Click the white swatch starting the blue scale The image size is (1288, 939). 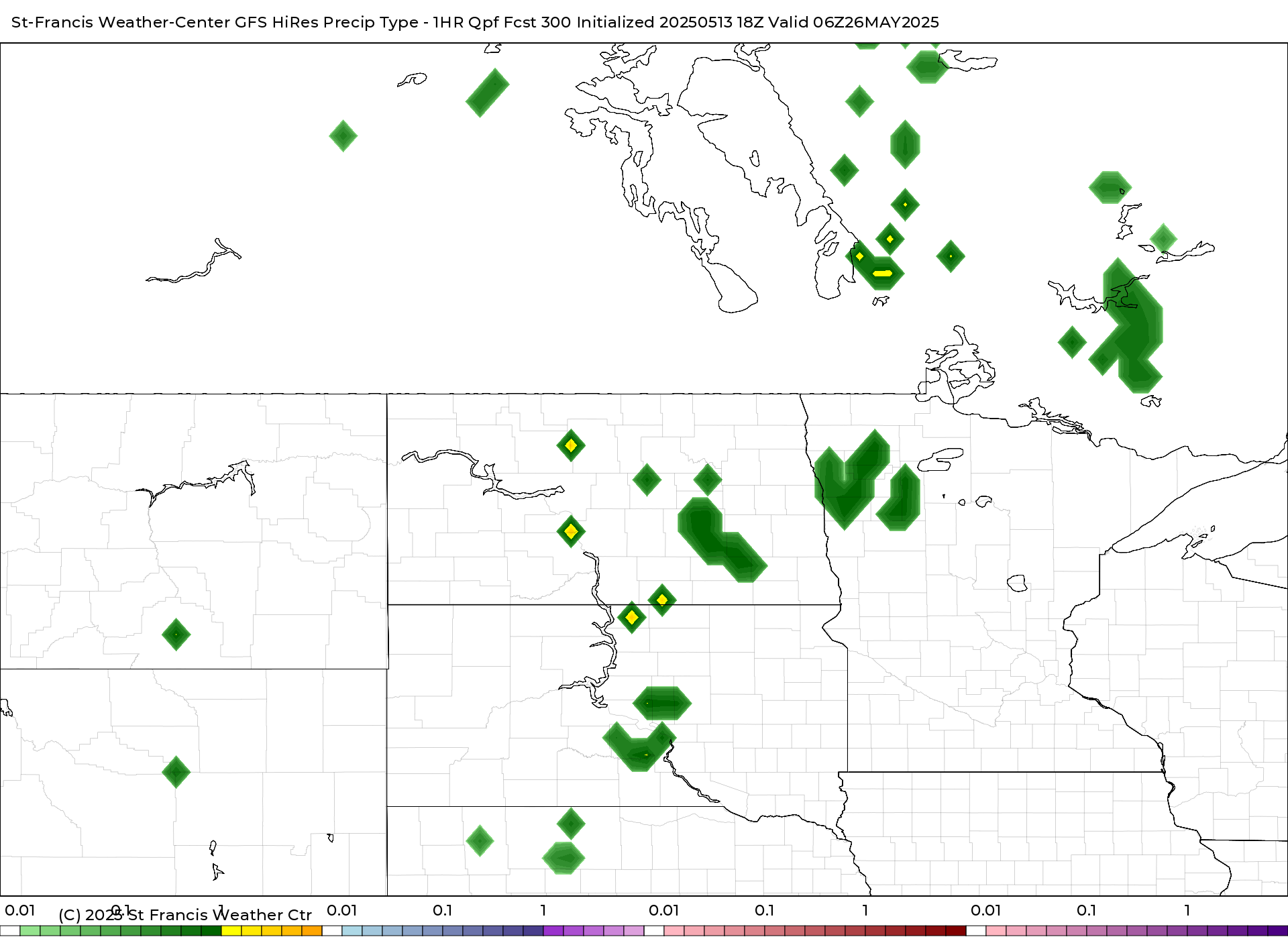point(332,931)
